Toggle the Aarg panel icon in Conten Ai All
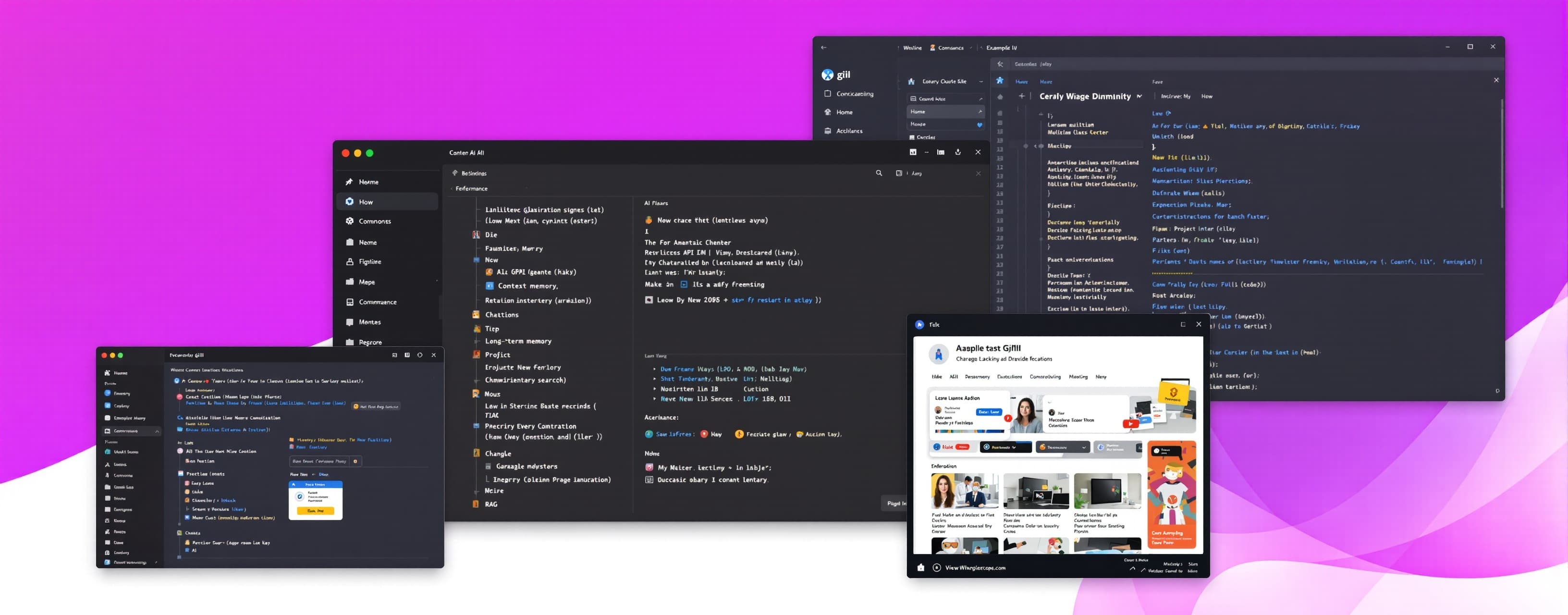Screen dimensions: 1568x615 (899, 173)
